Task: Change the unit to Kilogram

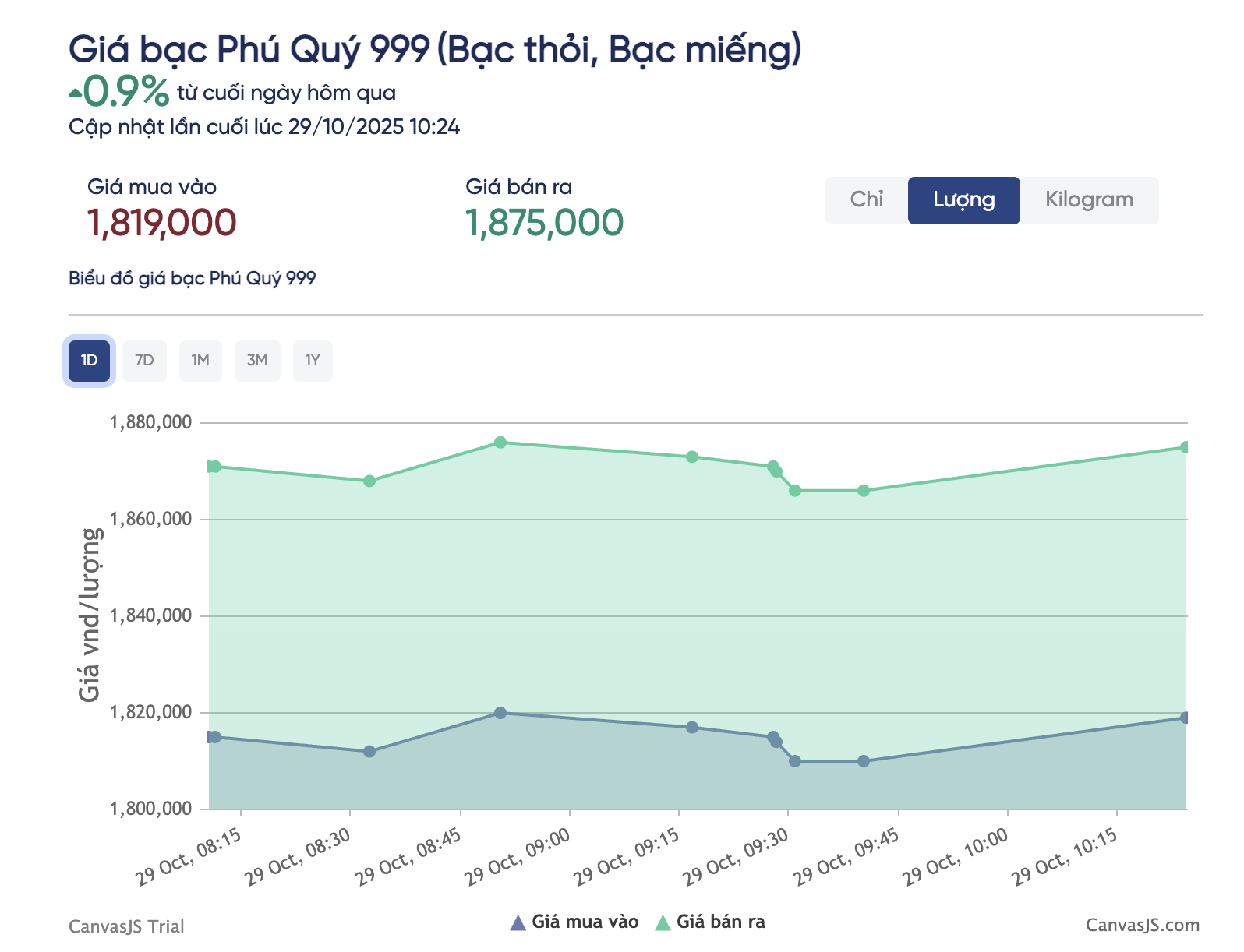Action: 1089,199
